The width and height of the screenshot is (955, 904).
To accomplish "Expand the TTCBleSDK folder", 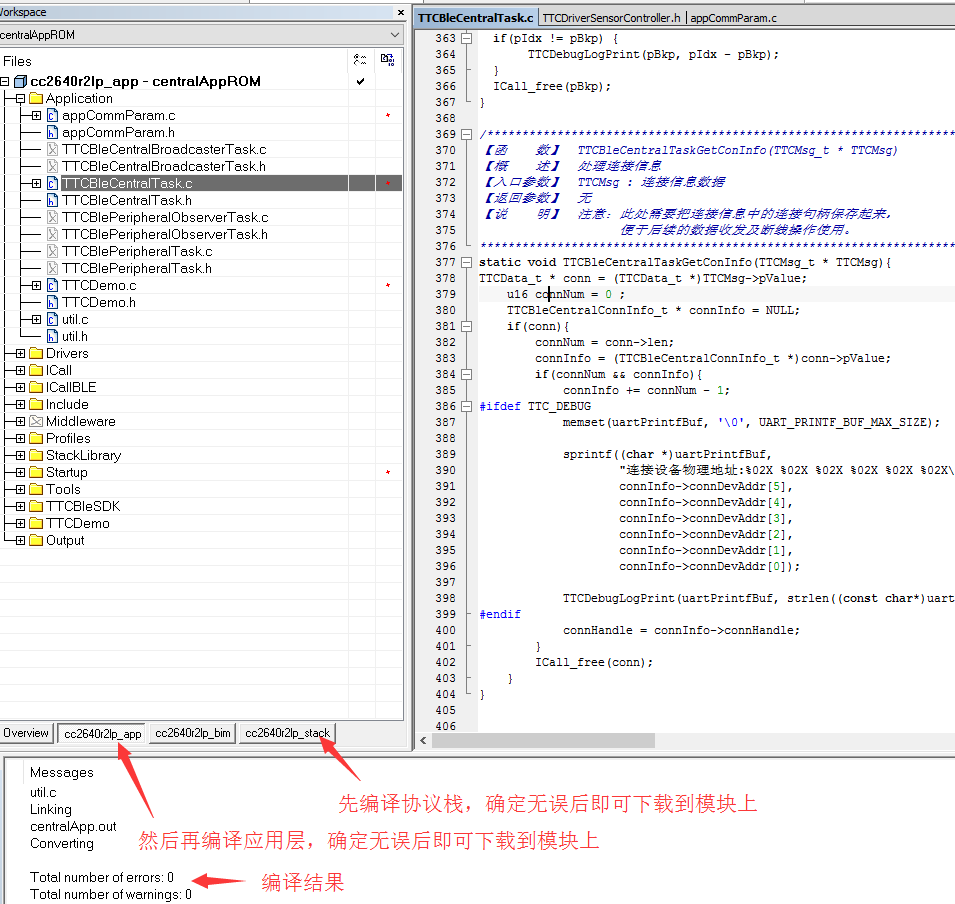I will [x=21, y=506].
